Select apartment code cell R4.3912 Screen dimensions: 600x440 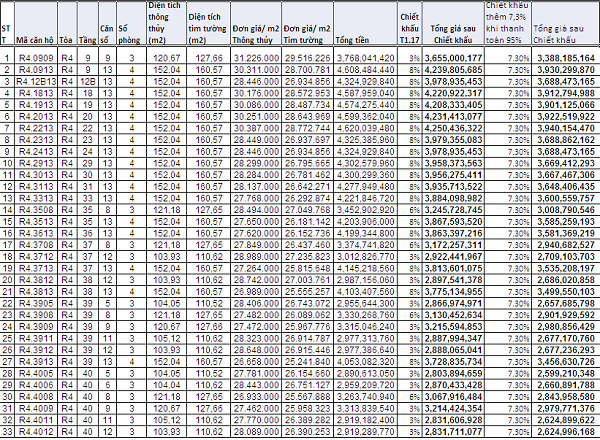pos(36,350)
